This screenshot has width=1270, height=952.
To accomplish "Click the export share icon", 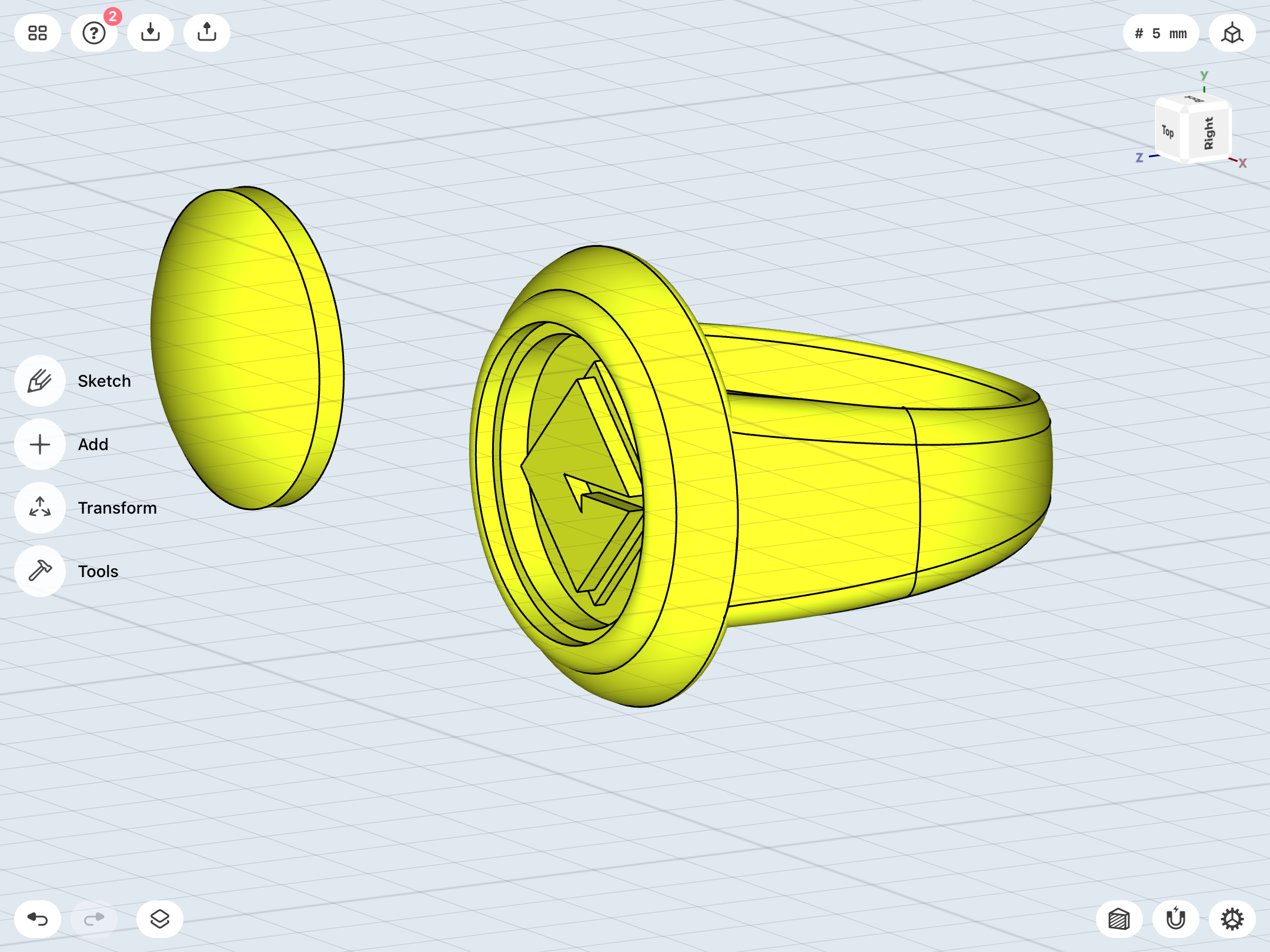I will coord(207,33).
